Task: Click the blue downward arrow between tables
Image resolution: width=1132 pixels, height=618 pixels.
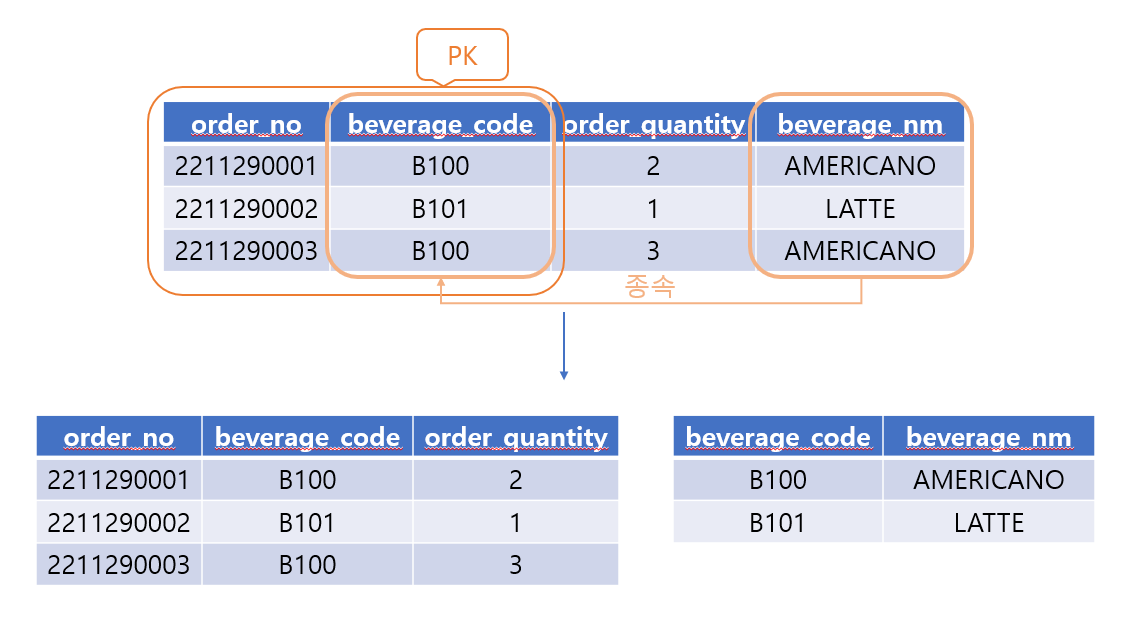Action: click(564, 346)
